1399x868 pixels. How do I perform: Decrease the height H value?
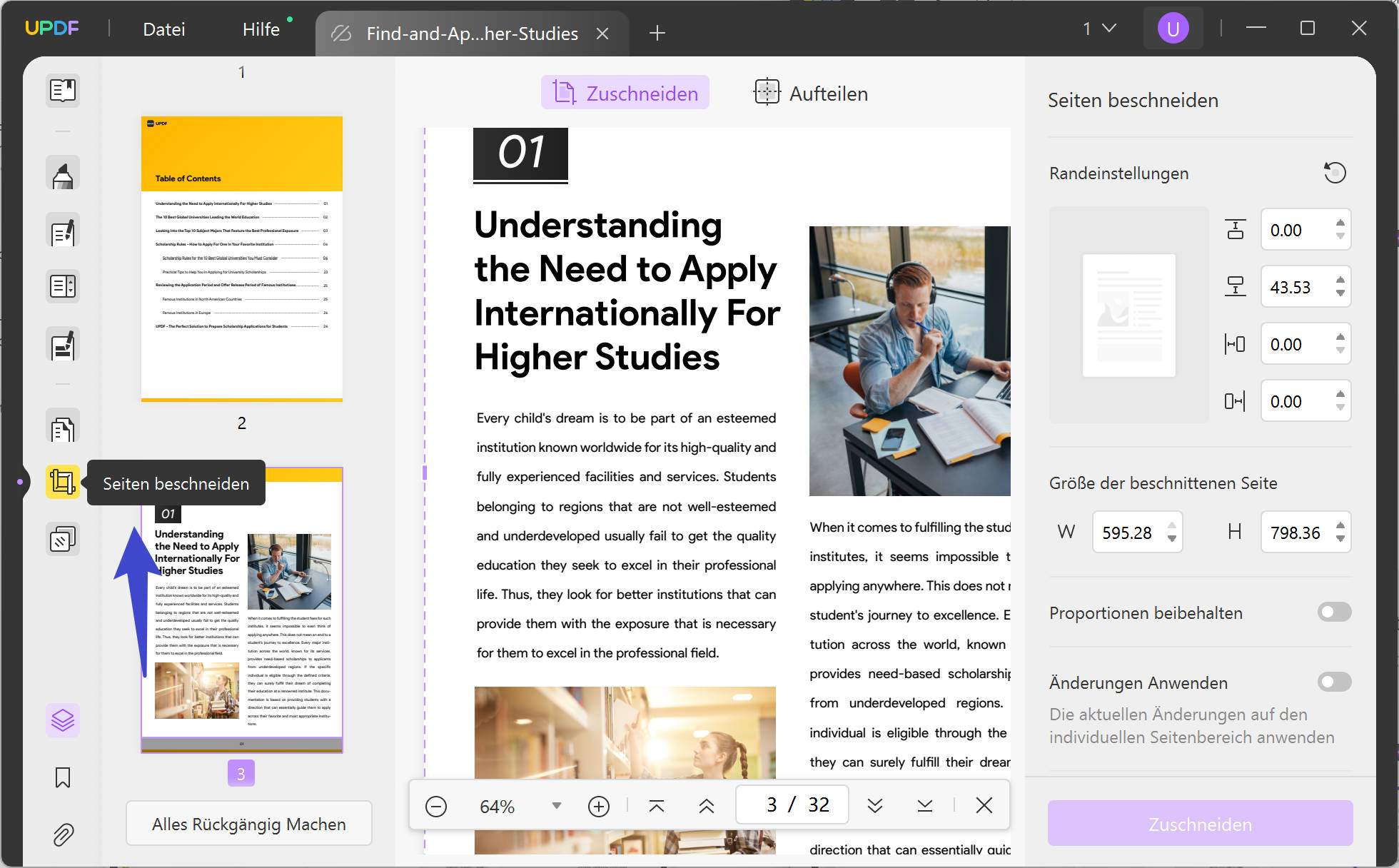point(1340,539)
